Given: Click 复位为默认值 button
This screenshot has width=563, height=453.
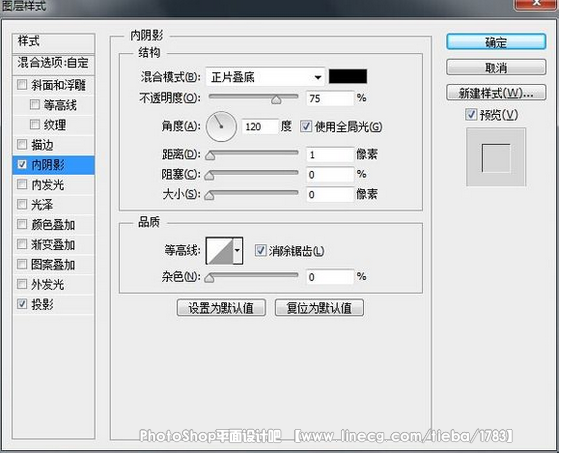Looking at the screenshot, I should click(x=319, y=308).
